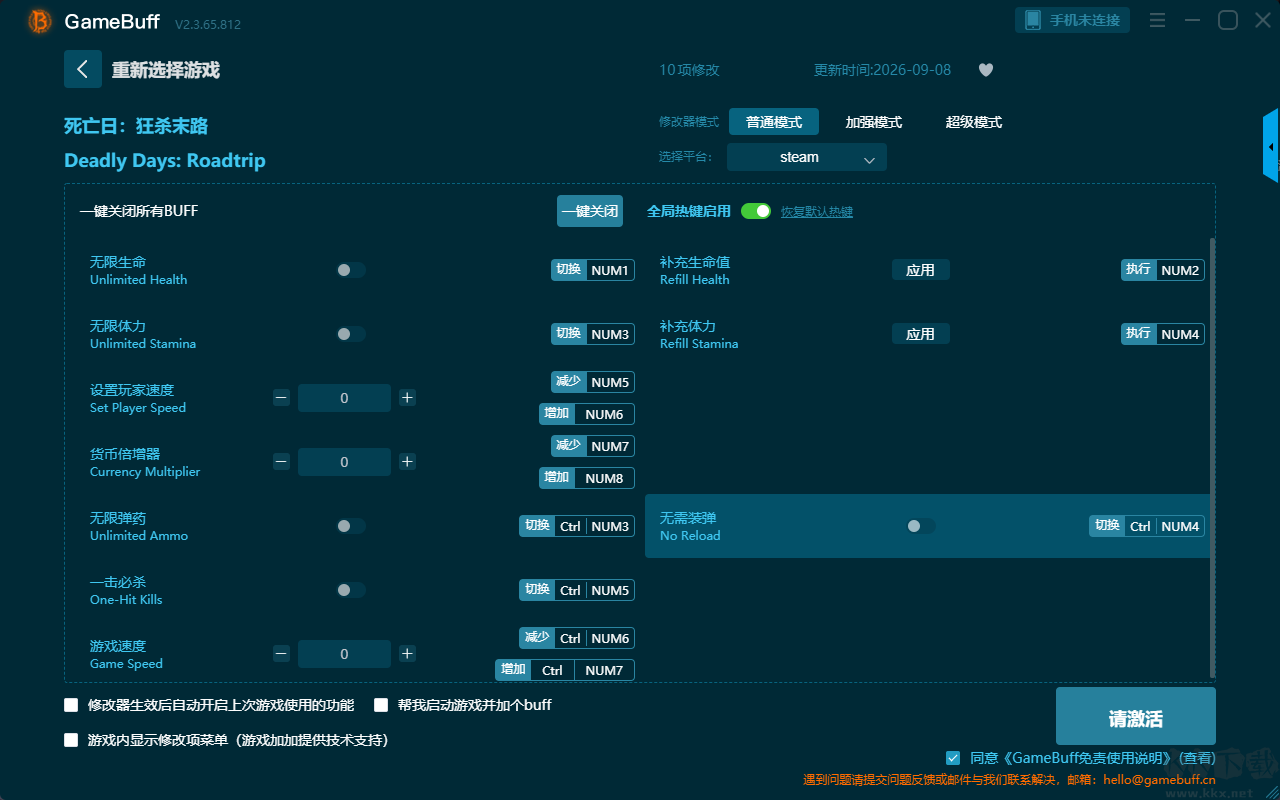Enable Unlimited Ammo switch
This screenshot has width=1280, height=800.
pyautogui.click(x=351, y=526)
